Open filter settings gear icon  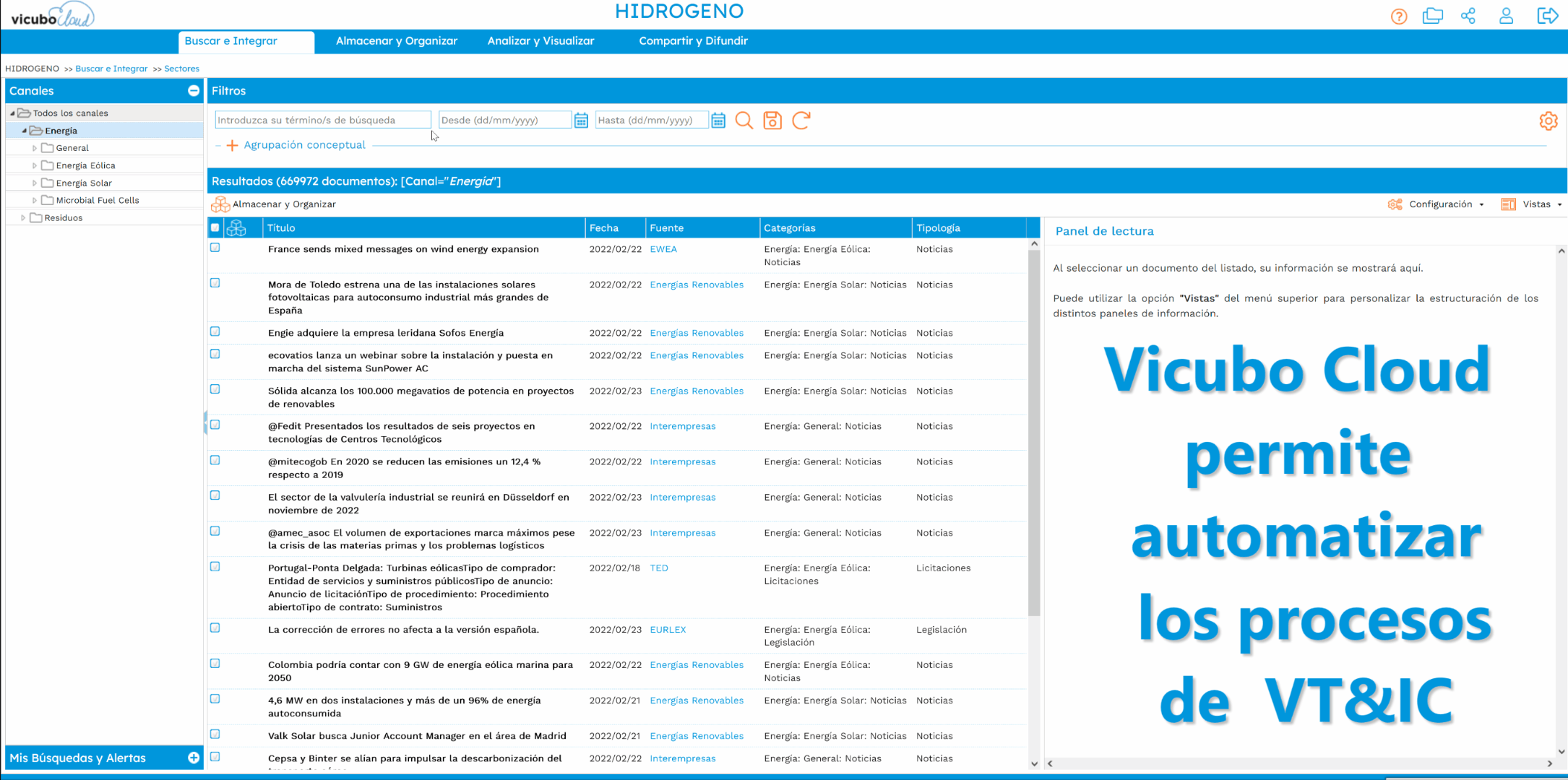click(x=1548, y=121)
